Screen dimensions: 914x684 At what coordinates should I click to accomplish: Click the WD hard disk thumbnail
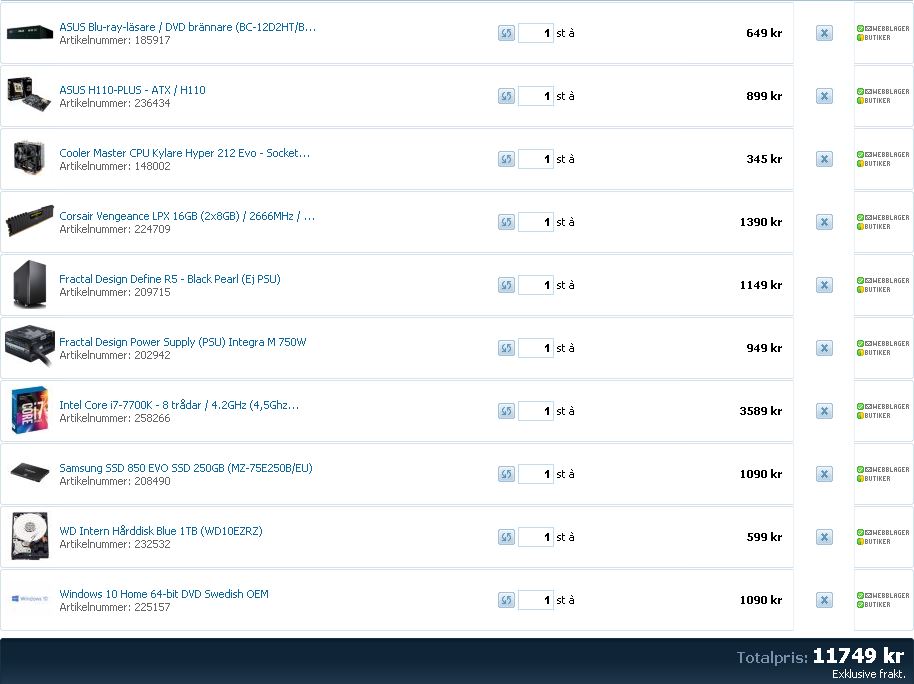click(30, 536)
